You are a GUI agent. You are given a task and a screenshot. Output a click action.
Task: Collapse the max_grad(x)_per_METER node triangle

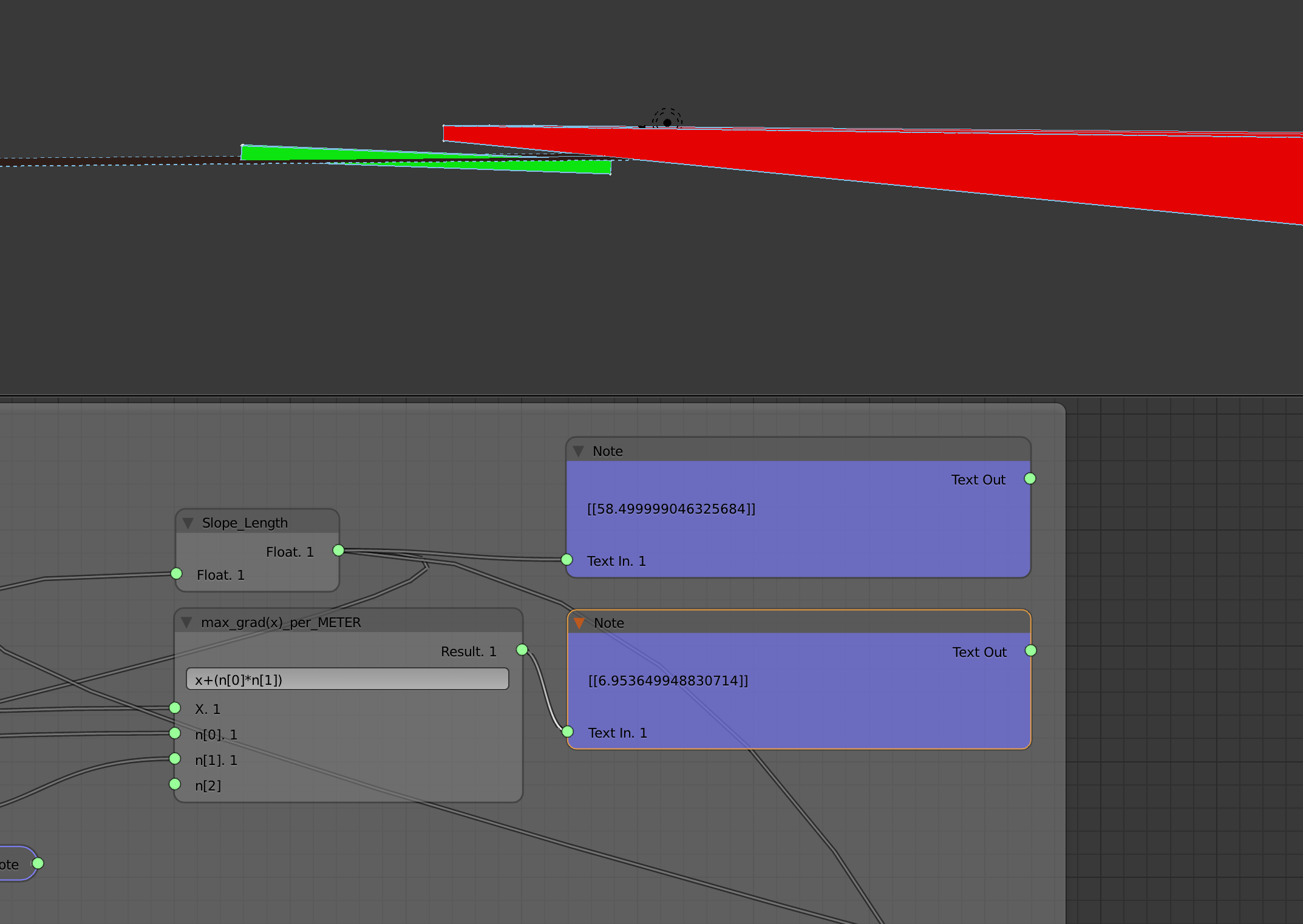coord(187,623)
